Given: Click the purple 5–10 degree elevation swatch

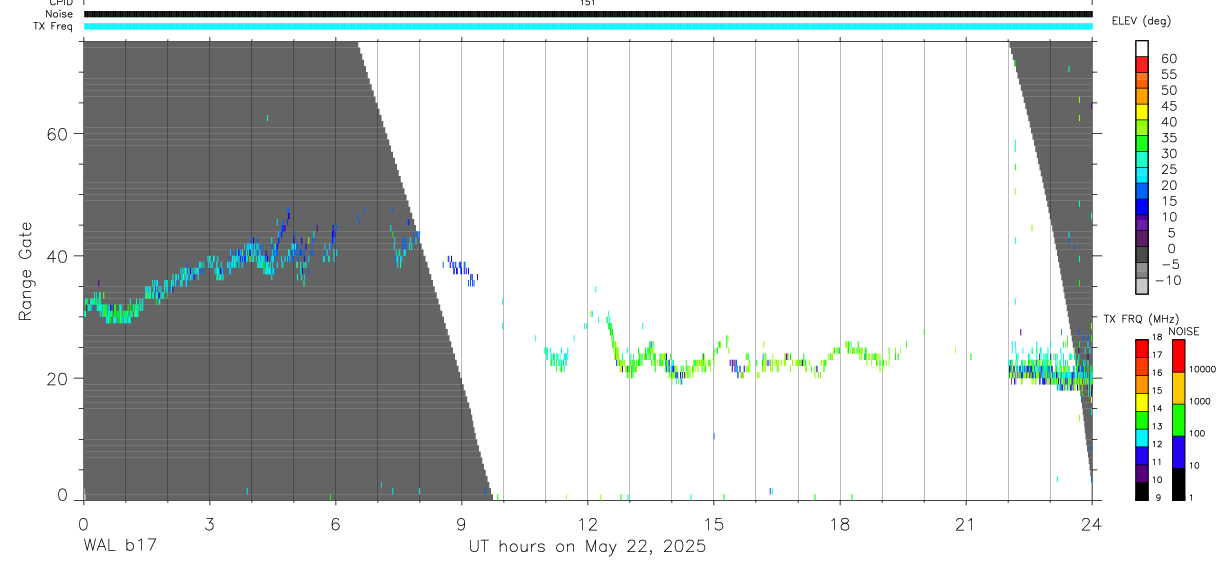Looking at the screenshot, I should [1142, 224].
